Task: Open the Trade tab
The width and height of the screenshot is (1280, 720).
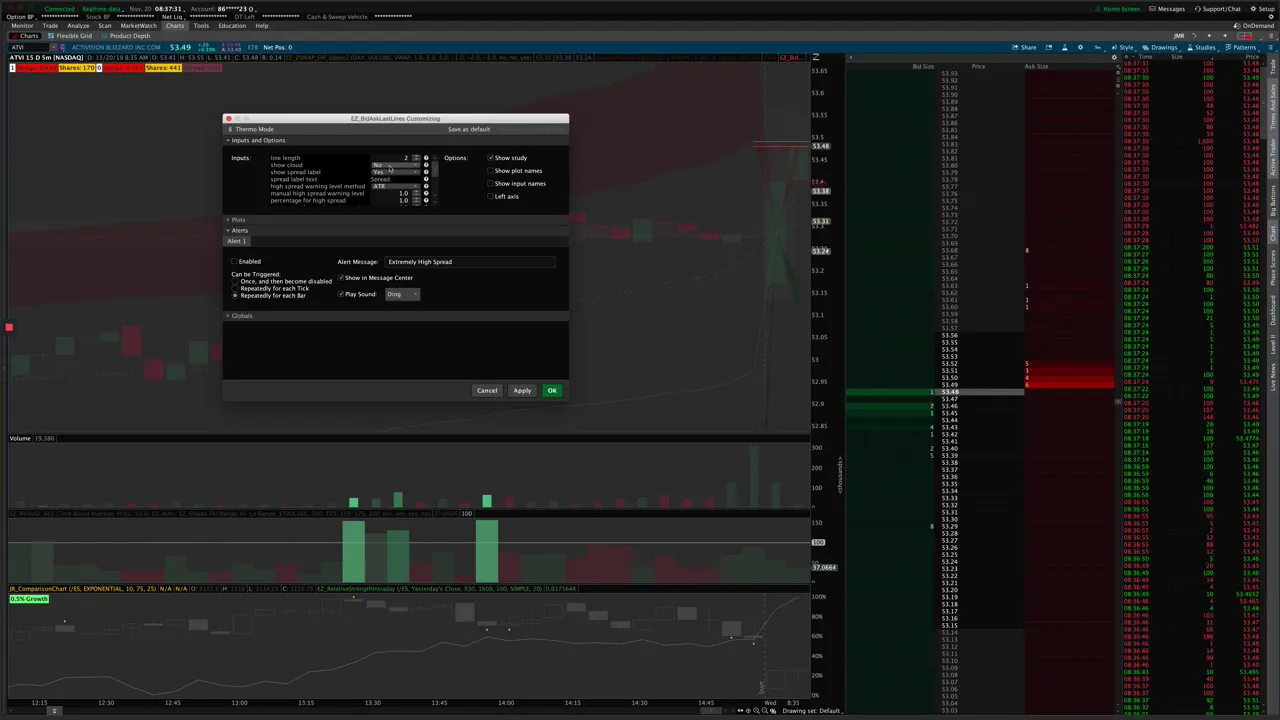Action: [50, 26]
